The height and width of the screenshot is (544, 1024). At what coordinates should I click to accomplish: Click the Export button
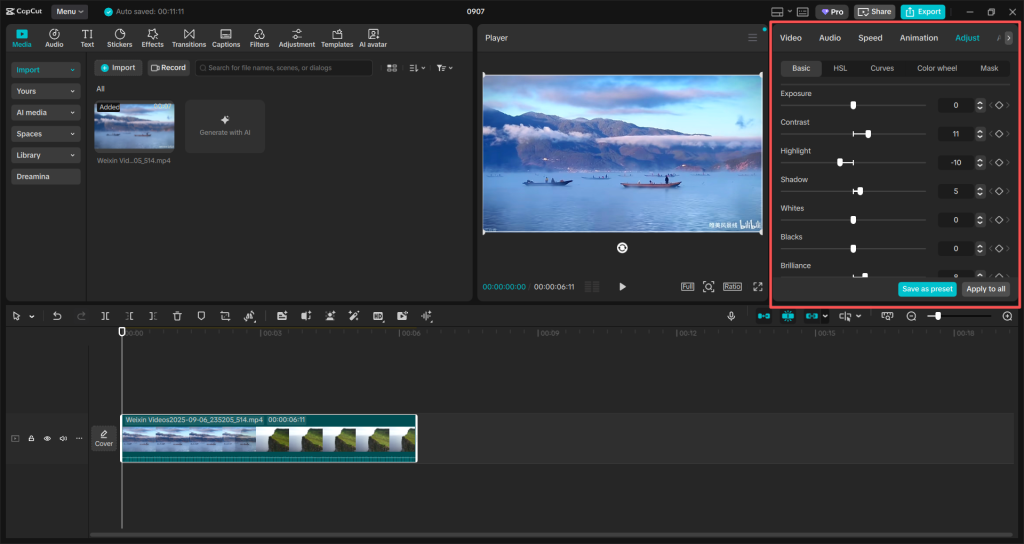point(923,12)
